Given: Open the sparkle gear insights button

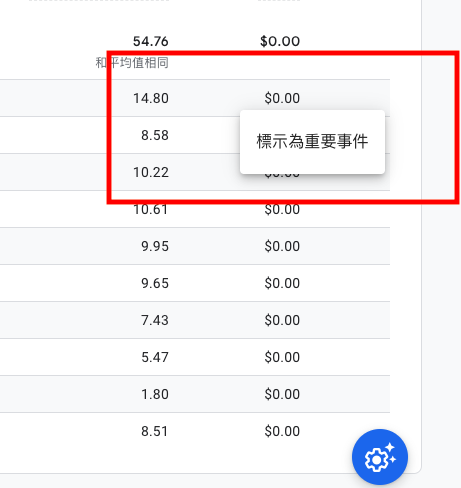Looking at the screenshot, I should [380, 457].
